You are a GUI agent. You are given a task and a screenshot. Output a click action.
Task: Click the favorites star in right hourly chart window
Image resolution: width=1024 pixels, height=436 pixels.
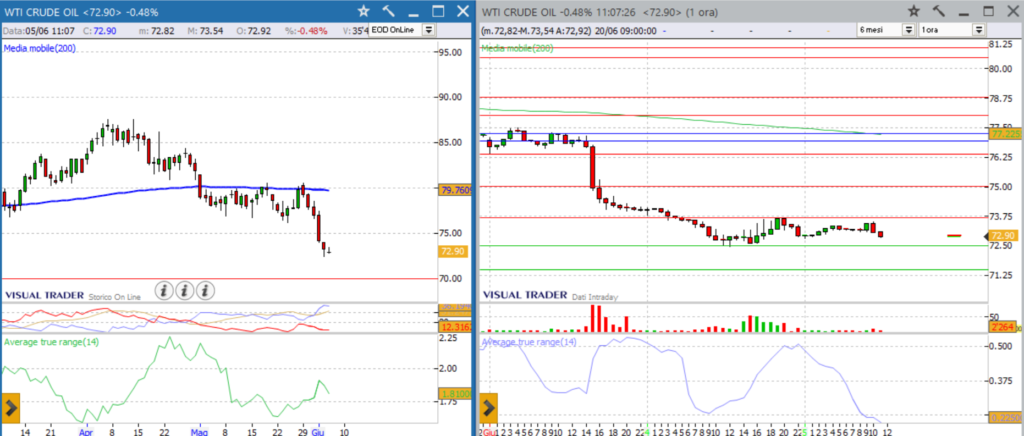click(914, 11)
